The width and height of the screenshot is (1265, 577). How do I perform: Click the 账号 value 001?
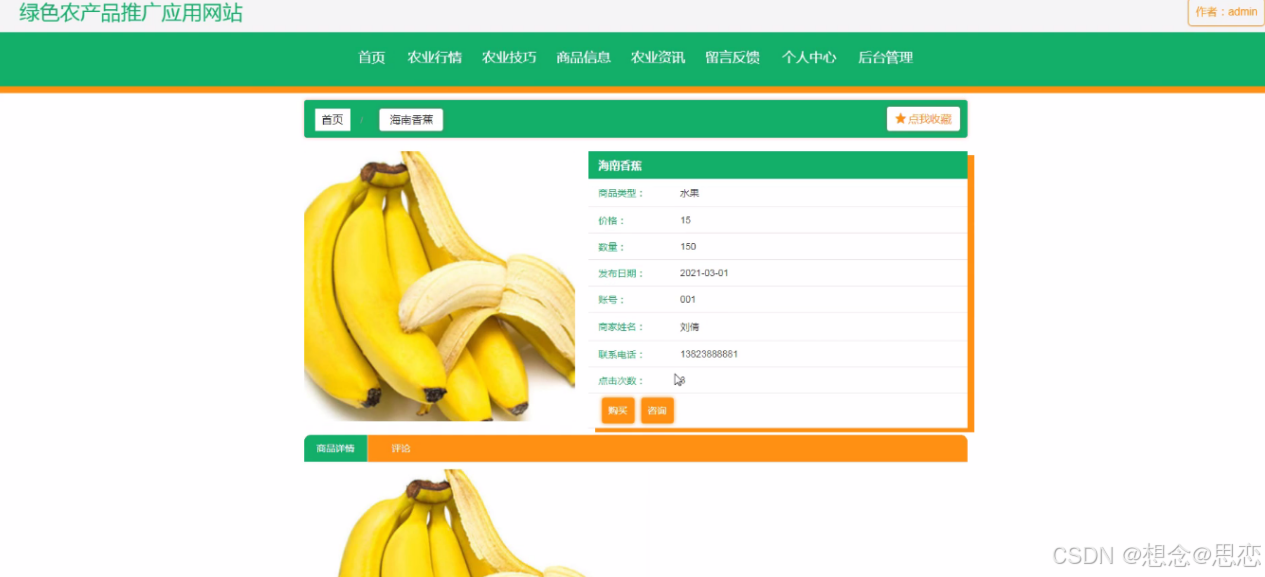click(687, 299)
